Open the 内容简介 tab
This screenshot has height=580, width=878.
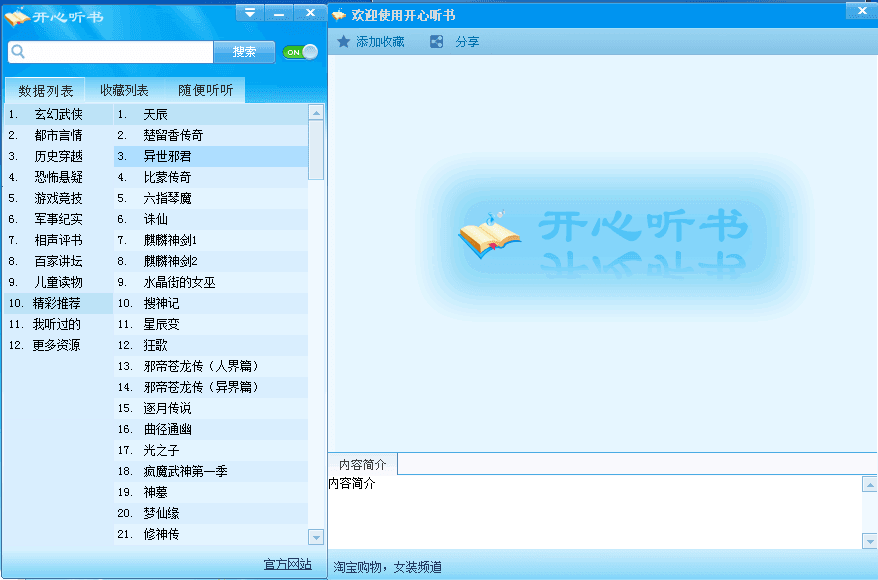(x=362, y=464)
